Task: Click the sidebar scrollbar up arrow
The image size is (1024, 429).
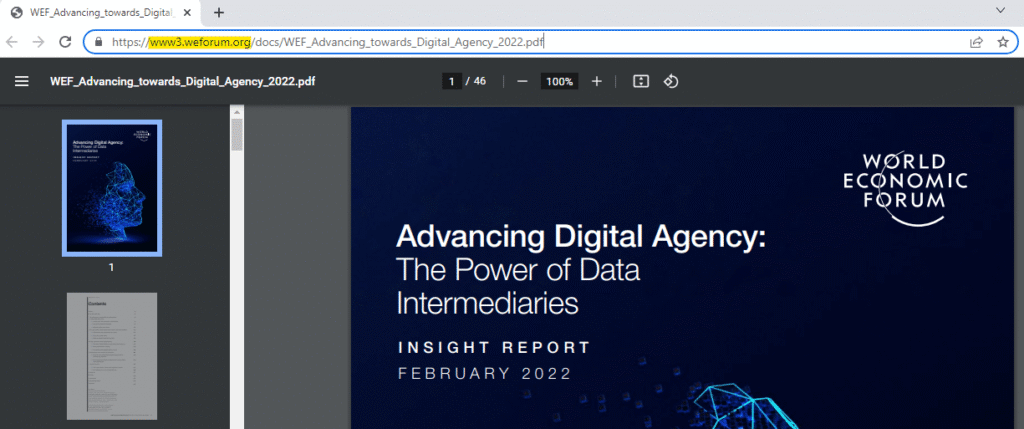Action: click(x=237, y=112)
